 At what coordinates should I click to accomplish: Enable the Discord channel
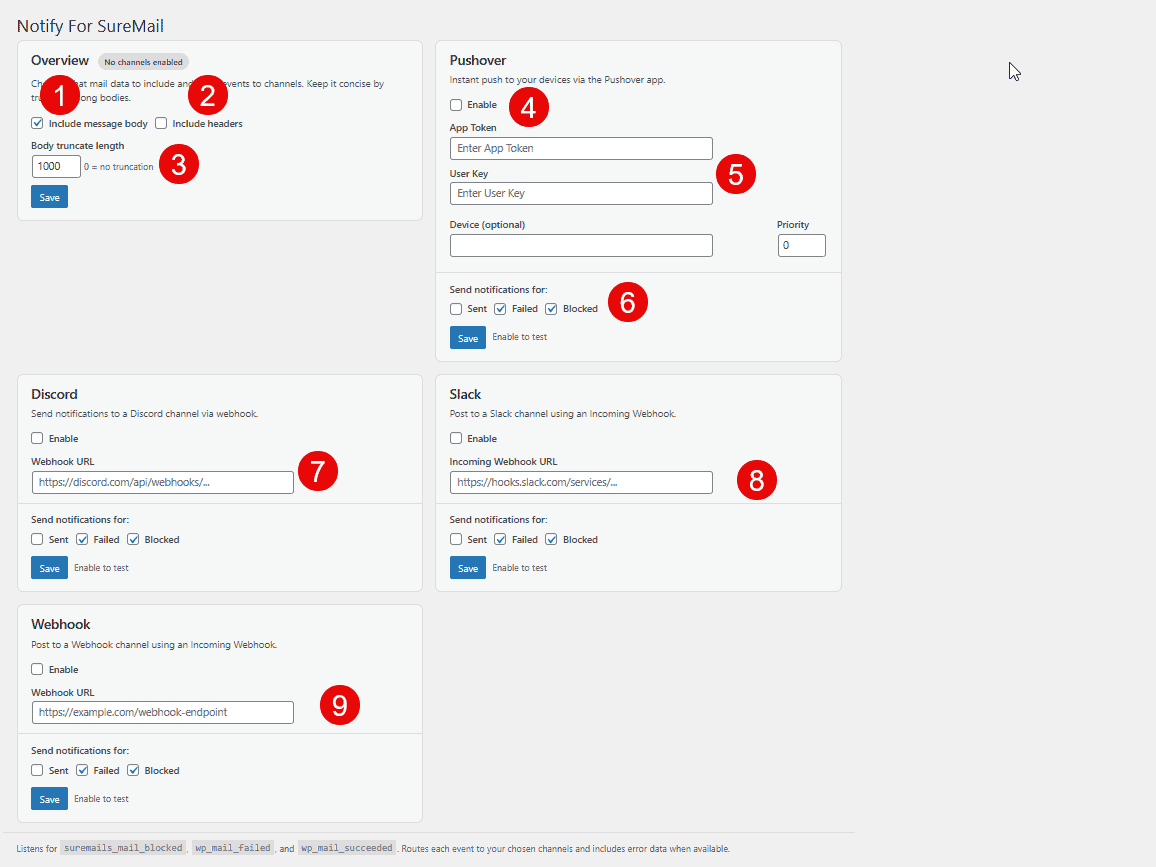[x=38, y=439]
